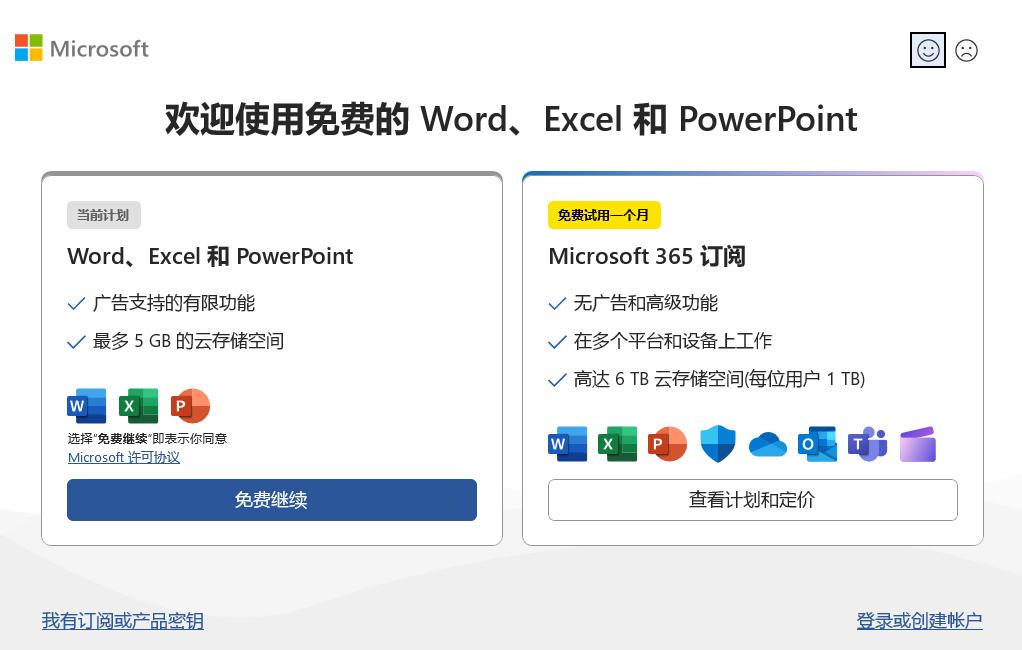Screen dimensions: 1022x650
Task: Open the 我有订阅或产品密钥 link
Action: [123, 621]
